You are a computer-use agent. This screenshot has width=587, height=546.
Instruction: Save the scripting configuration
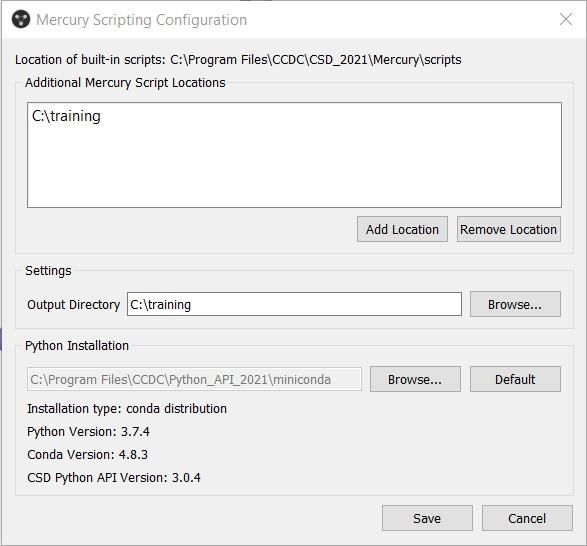pyautogui.click(x=427, y=518)
